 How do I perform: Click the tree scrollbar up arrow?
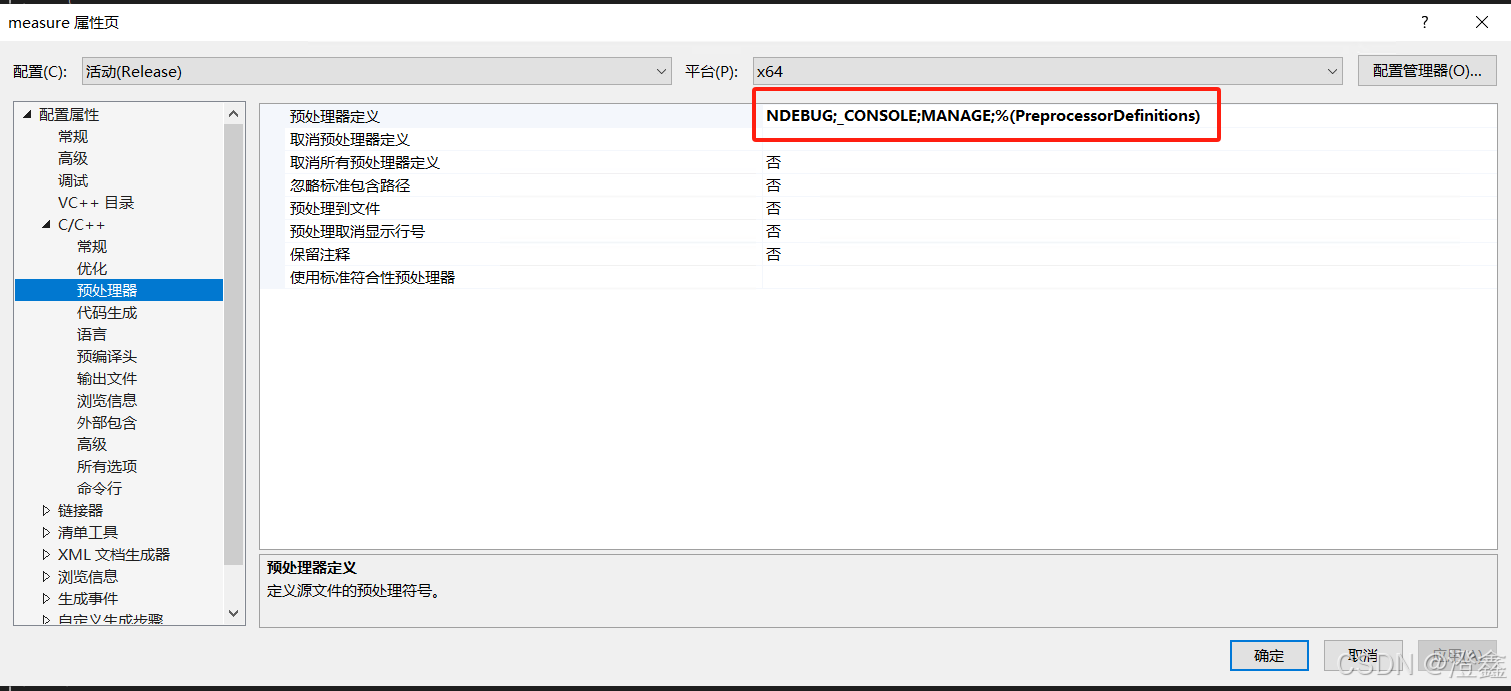pos(234,114)
